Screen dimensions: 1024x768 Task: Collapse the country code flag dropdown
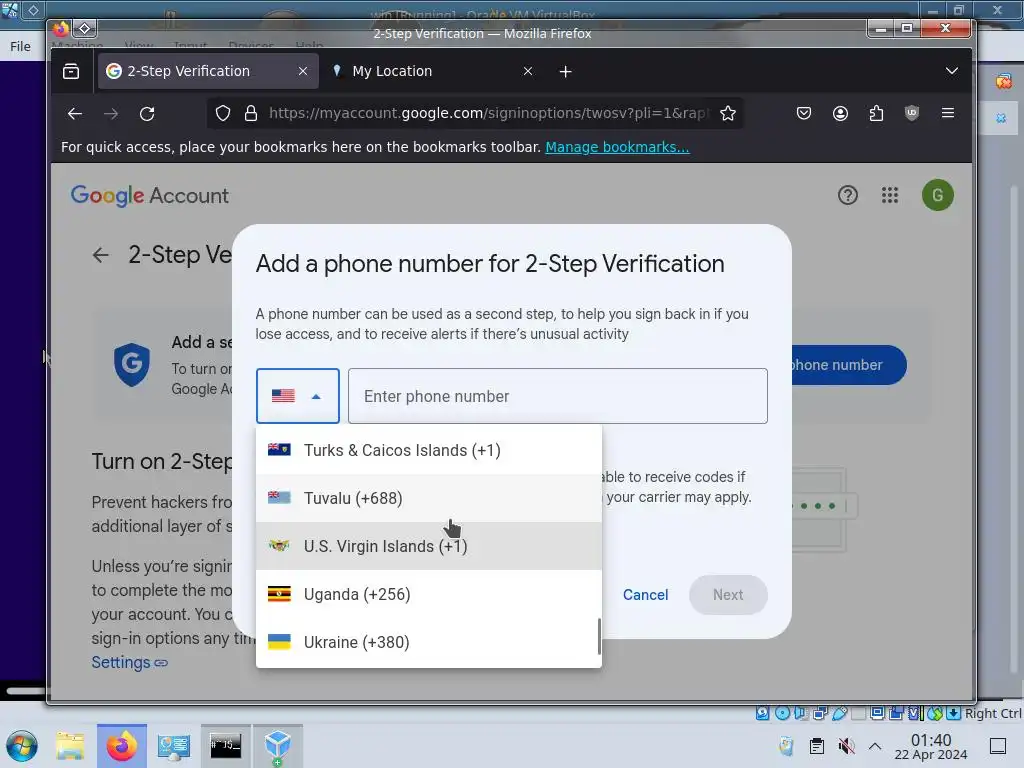[x=298, y=396]
